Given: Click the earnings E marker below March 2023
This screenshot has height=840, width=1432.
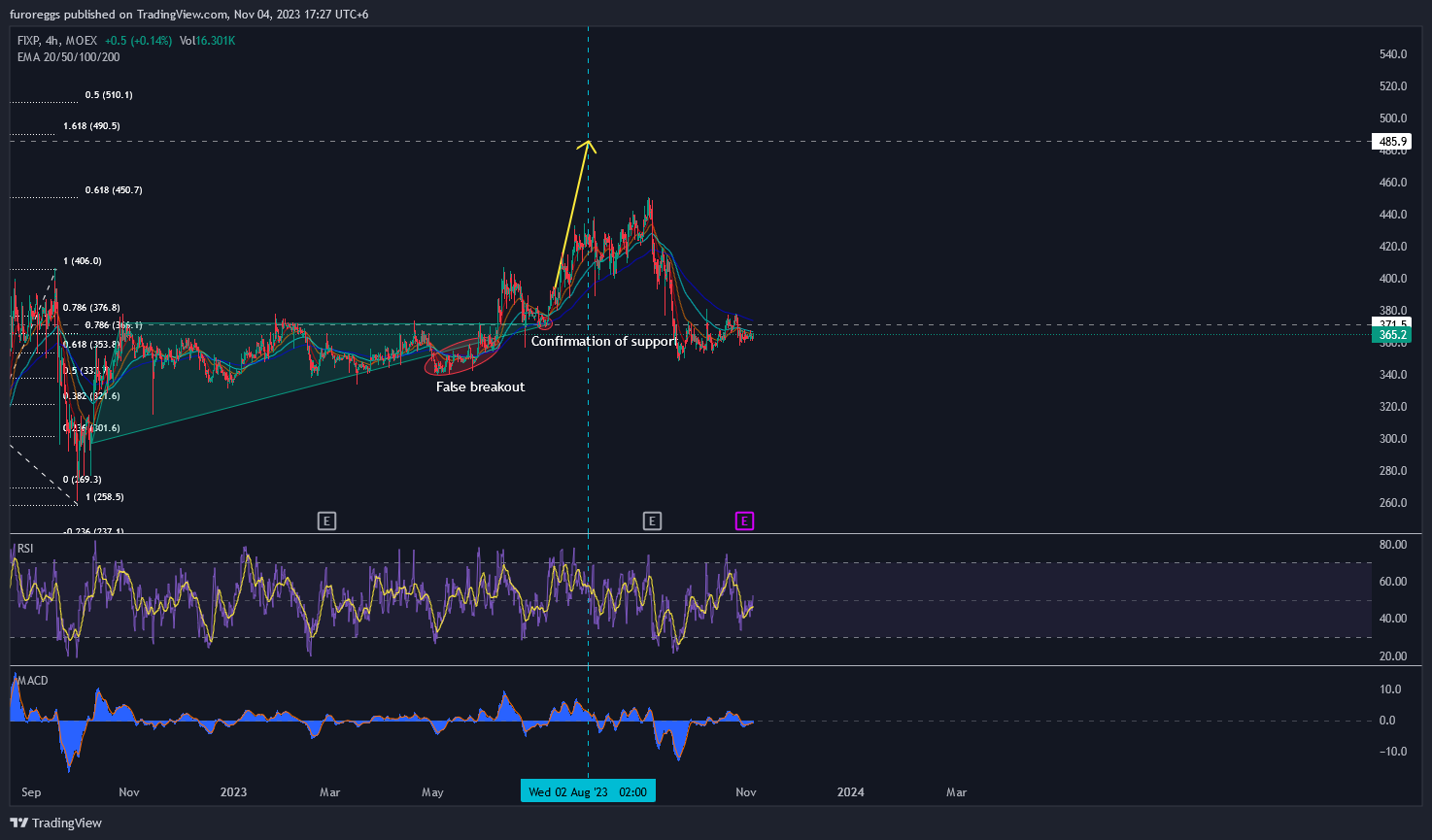Looking at the screenshot, I should (x=327, y=521).
